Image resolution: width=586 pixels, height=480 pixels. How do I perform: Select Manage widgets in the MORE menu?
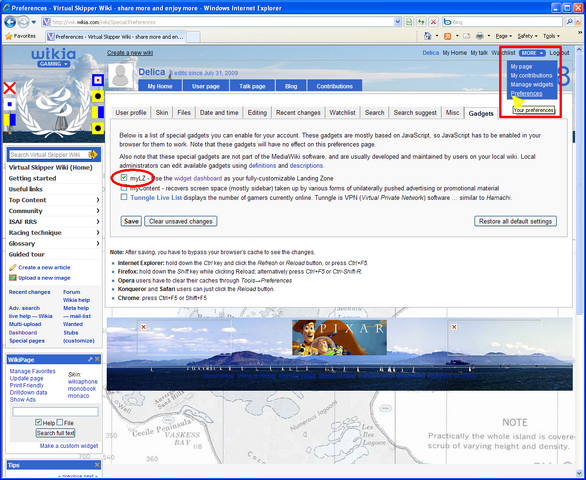tap(531, 84)
